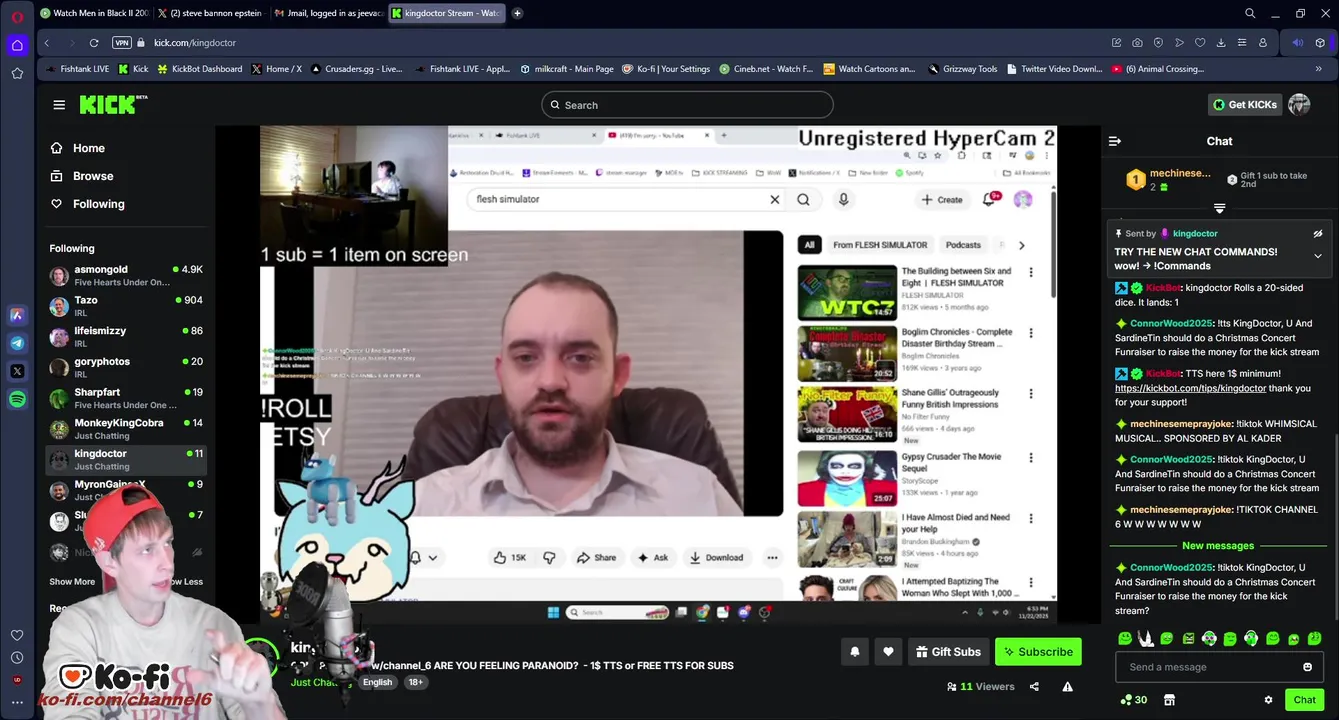1339x720 pixels.
Task: Expand the pinned message chevron
Action: click(x=1318, y=256)
